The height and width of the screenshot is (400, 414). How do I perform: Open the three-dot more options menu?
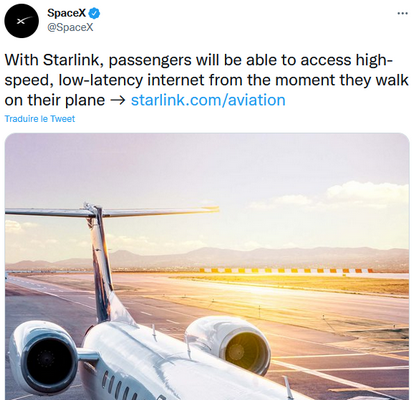coord(403,13)
